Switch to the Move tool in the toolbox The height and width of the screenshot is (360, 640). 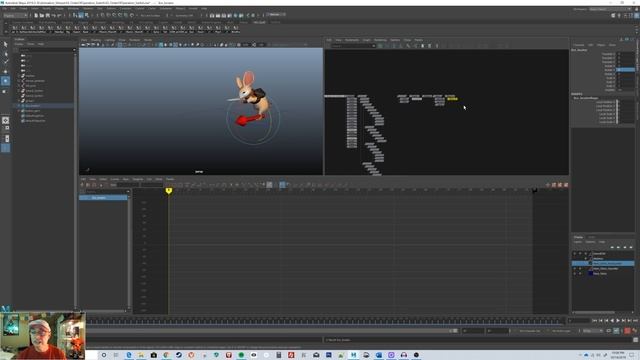click(5, 72)
